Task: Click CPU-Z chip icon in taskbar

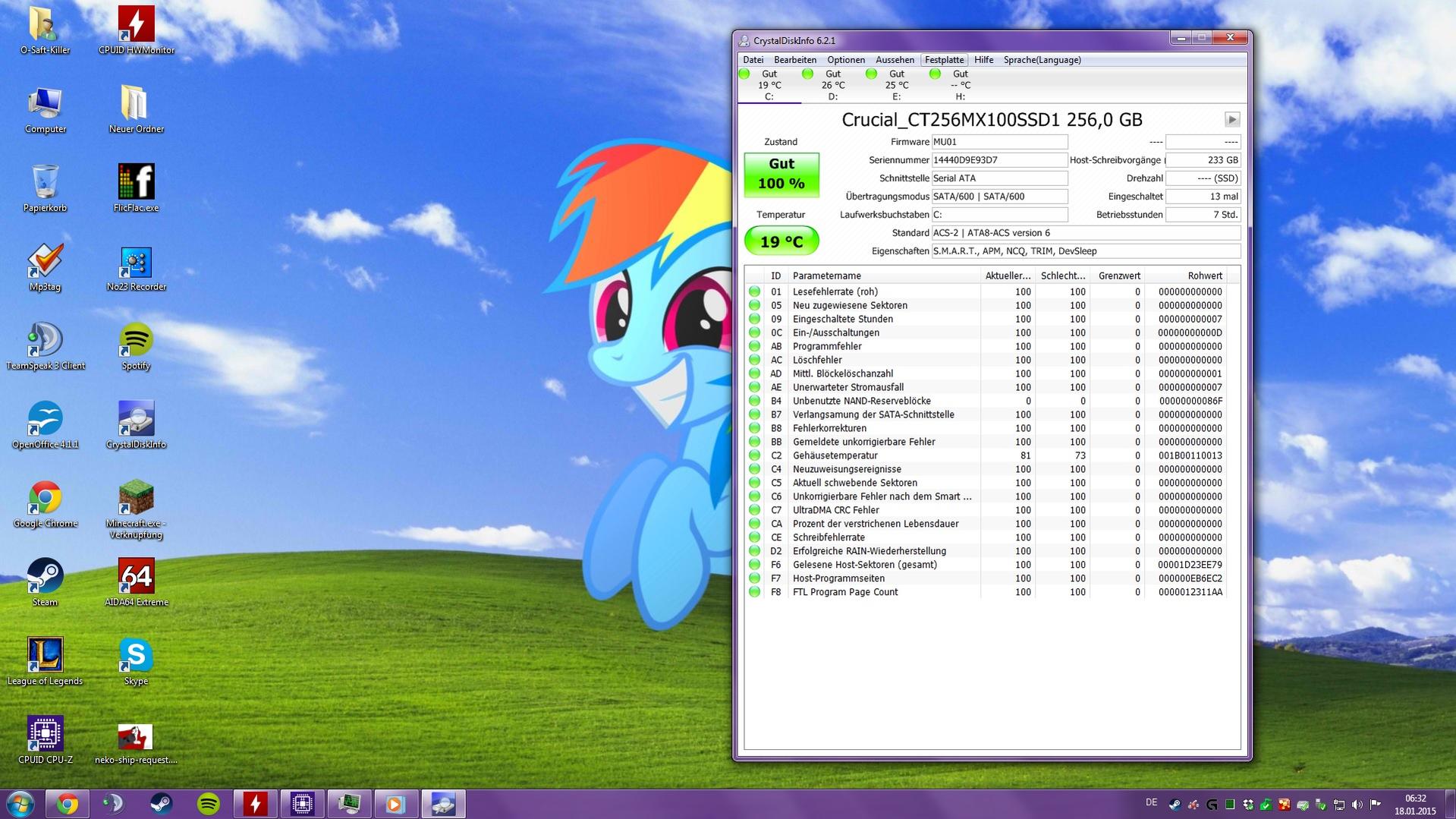Action: click(302, 804)
